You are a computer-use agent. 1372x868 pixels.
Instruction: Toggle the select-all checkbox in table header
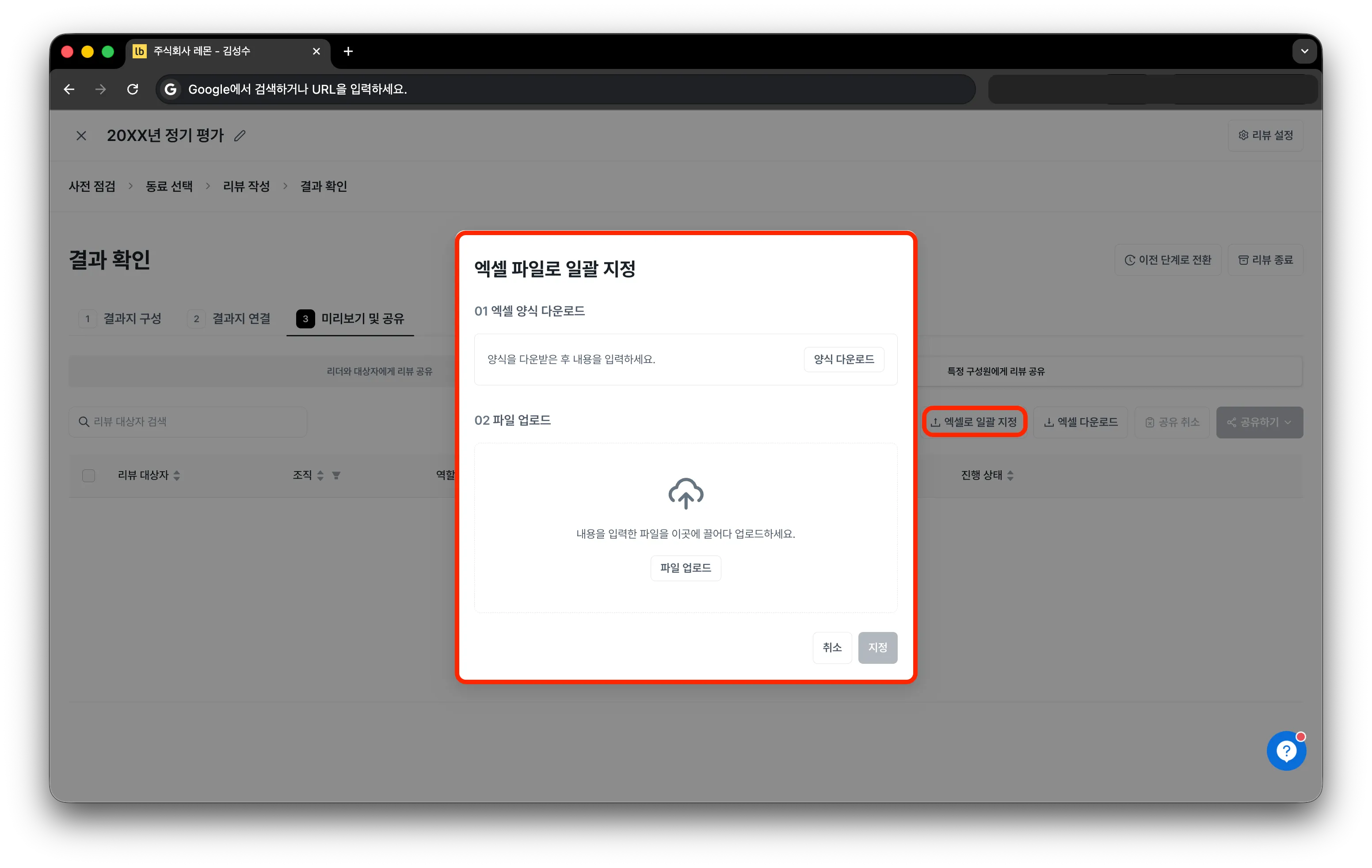click(88, 476)
